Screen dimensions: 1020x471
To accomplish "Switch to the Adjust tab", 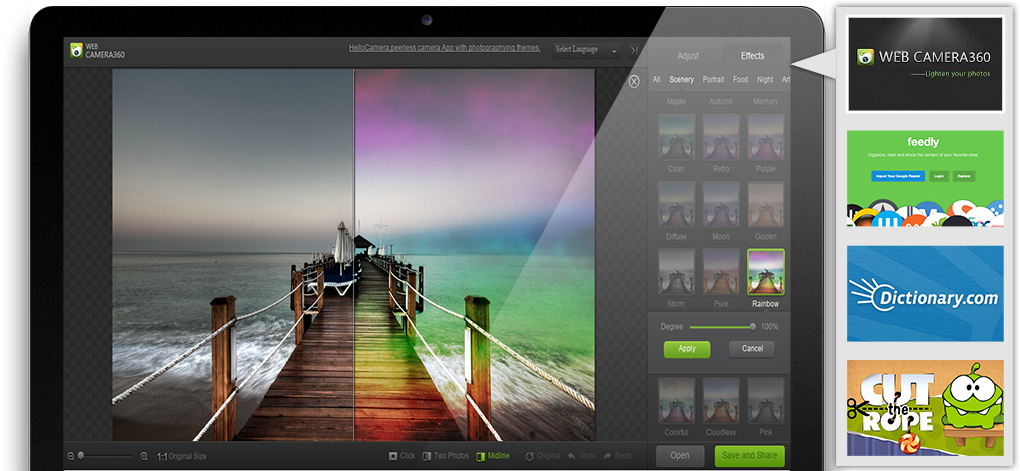I will tap(688, 56).
